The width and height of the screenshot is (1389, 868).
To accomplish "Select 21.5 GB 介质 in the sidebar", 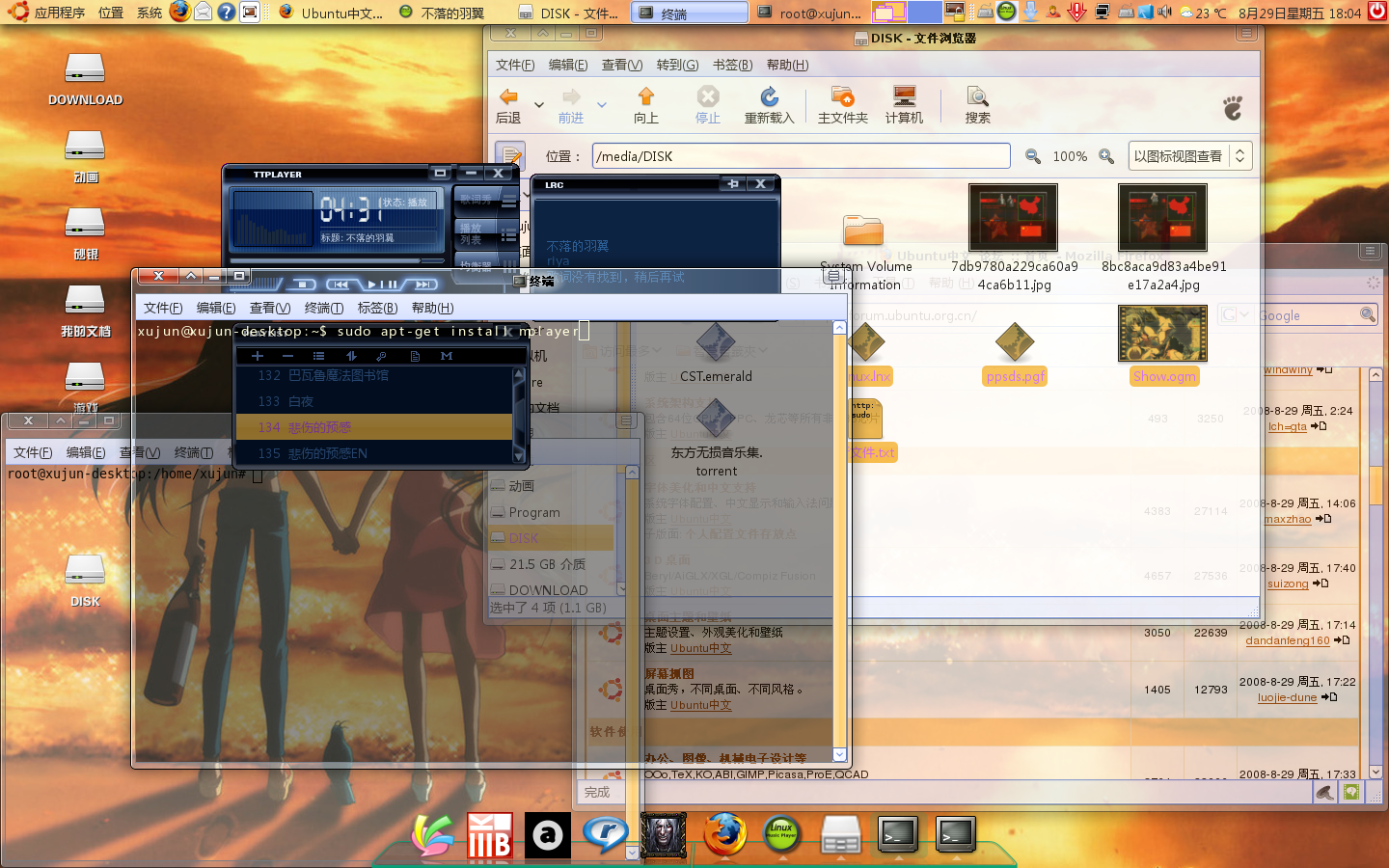I will coord(547,564).
